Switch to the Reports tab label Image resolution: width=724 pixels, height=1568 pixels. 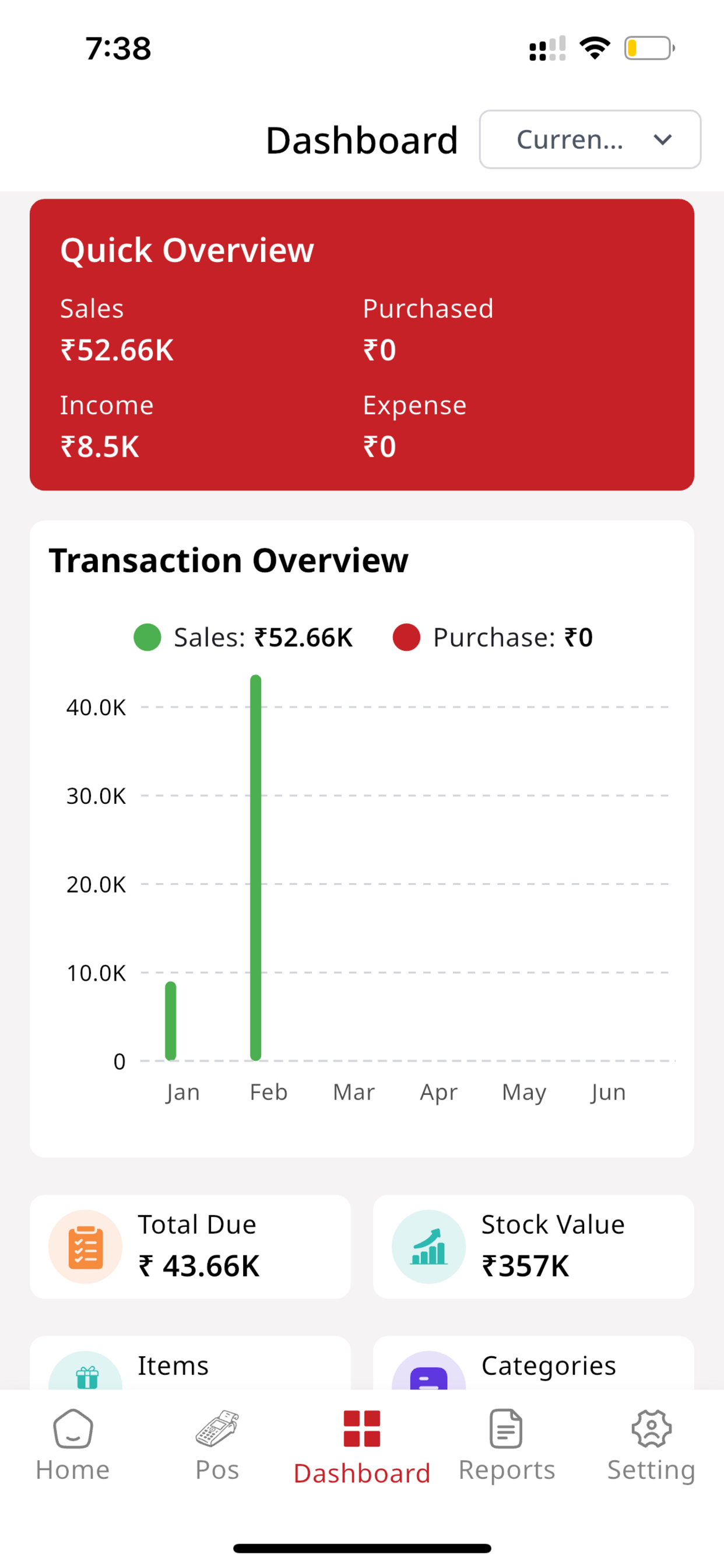506,1469
